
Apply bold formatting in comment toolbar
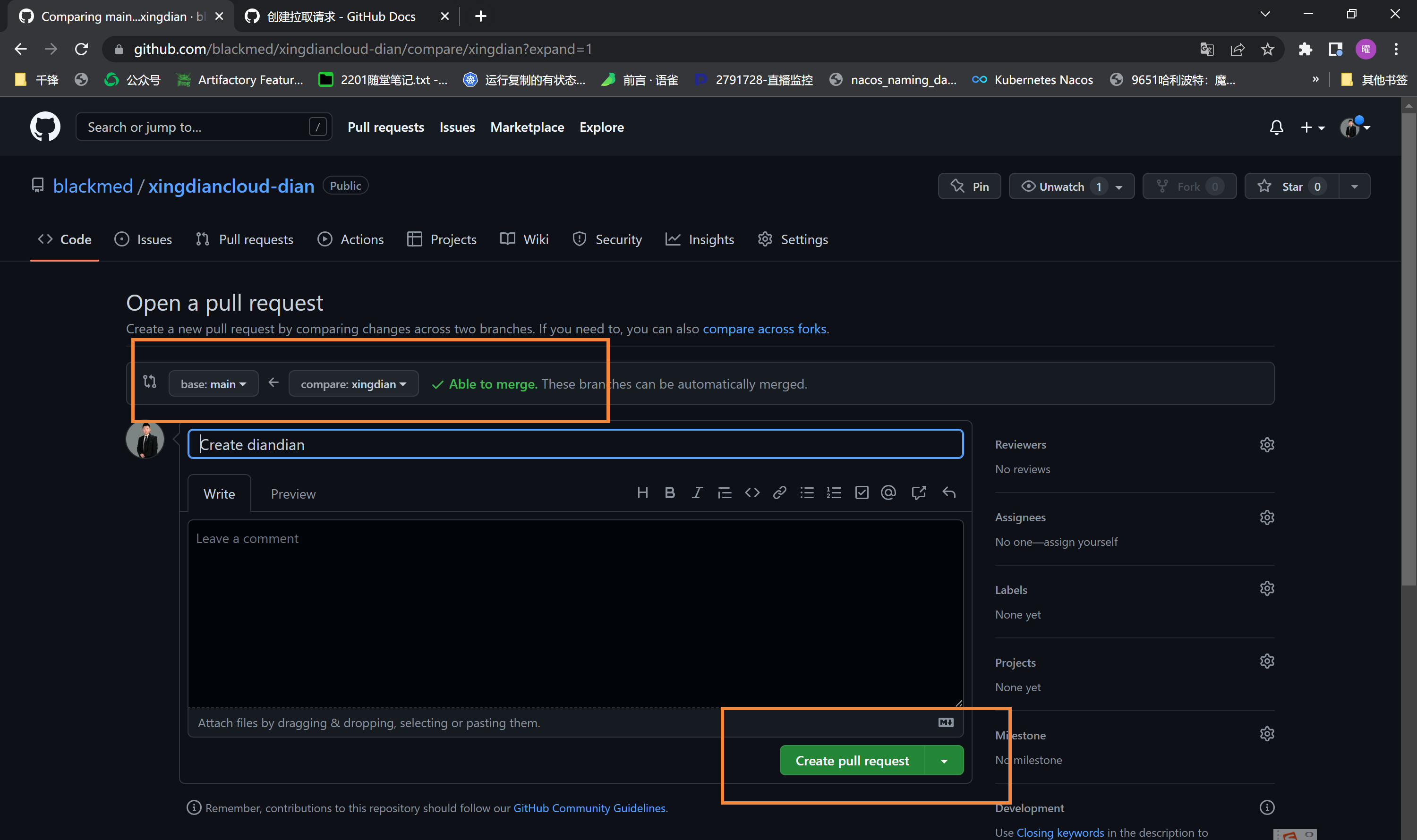pyautogui.click(x=669, y=493)
